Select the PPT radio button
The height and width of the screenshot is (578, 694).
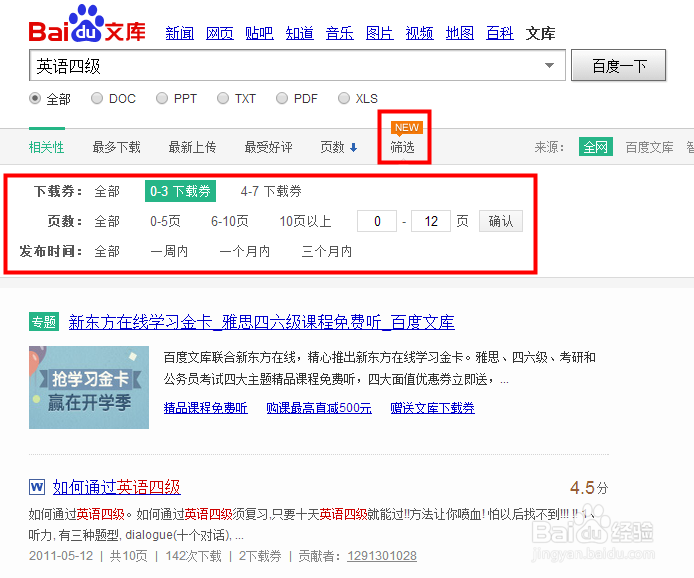(162, 98)
